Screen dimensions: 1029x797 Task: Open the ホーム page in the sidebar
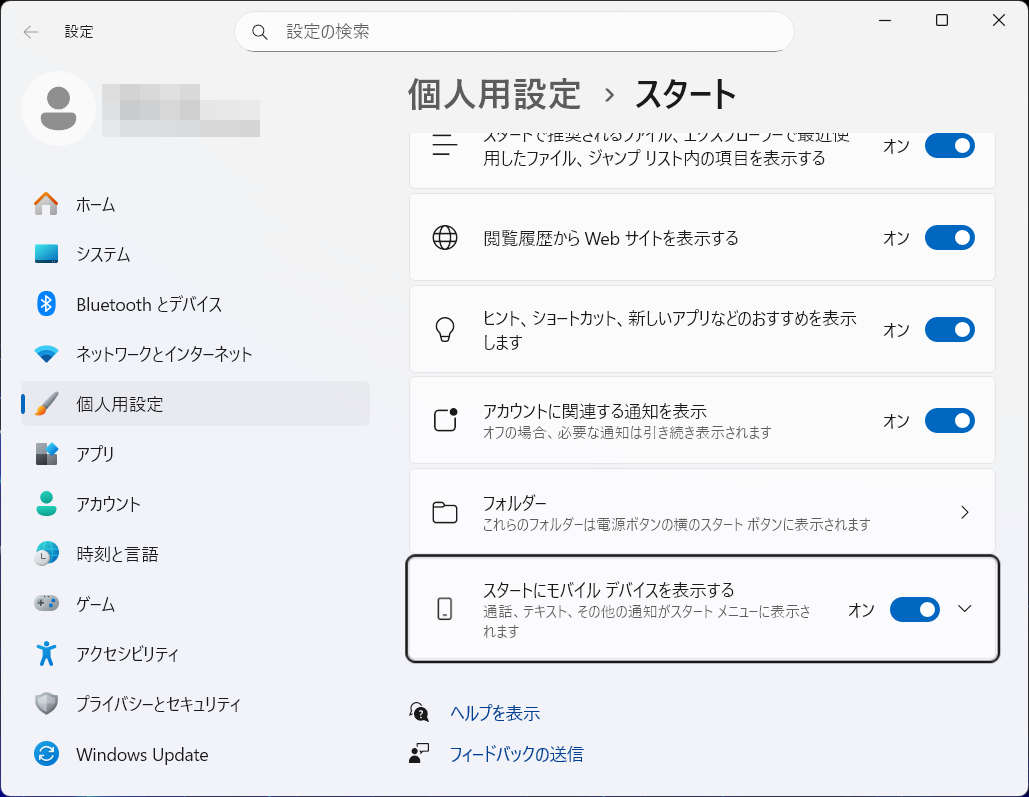coord(196,204)
